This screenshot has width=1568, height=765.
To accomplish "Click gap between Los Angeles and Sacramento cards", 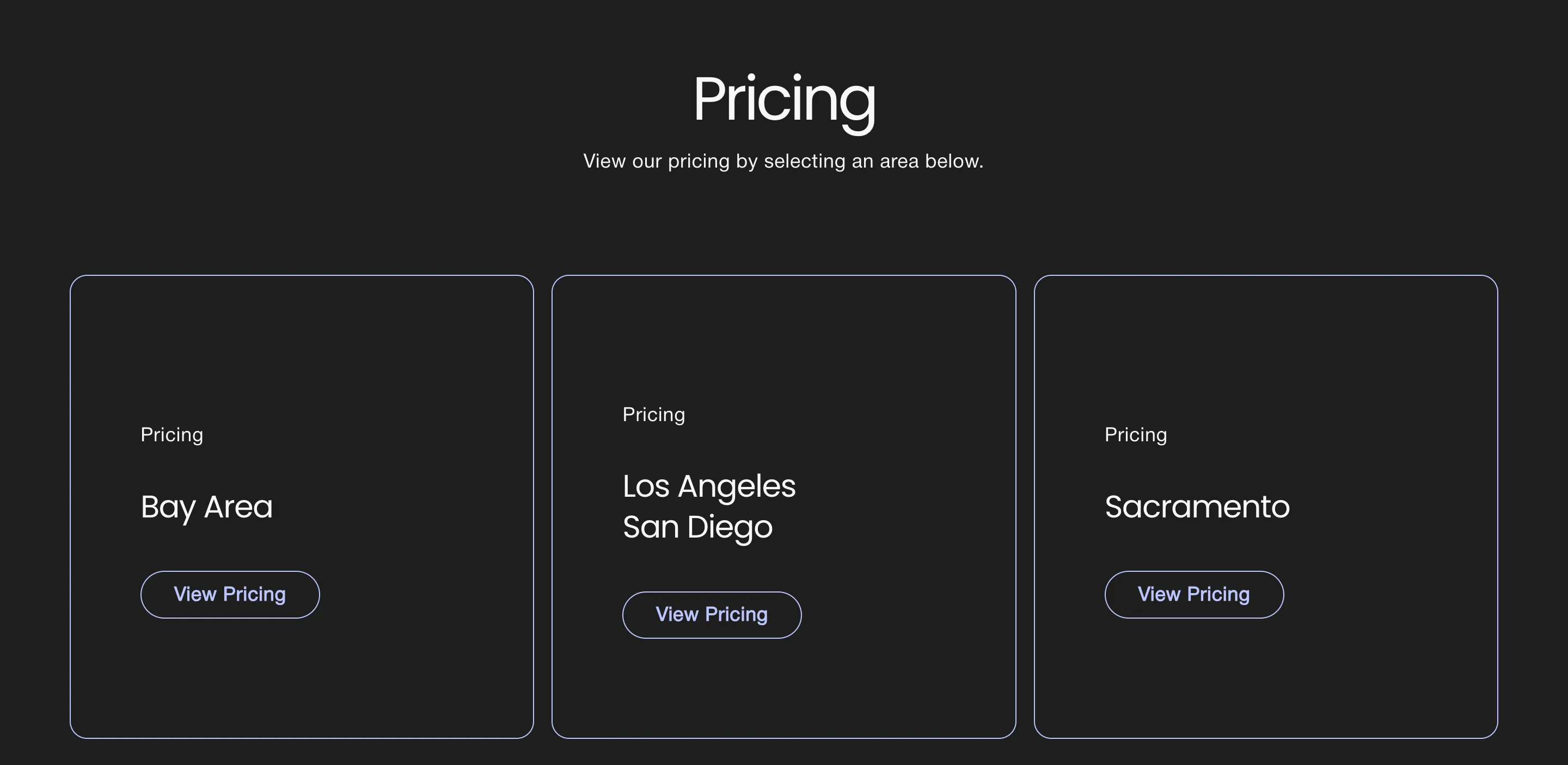I will point(1025,507).
